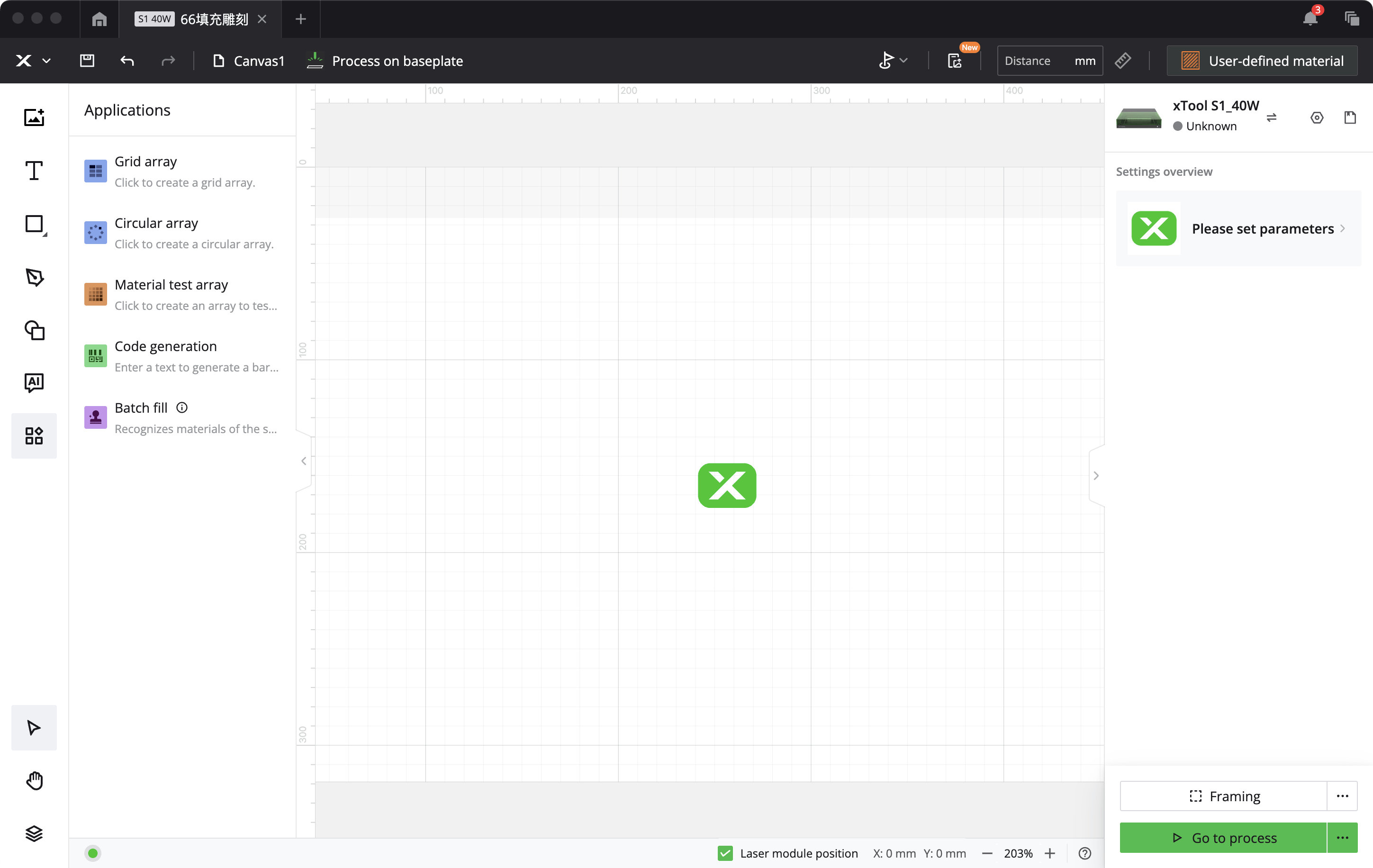Select the insert image tool
The image size is (1373, 868).
coord(34,117)
